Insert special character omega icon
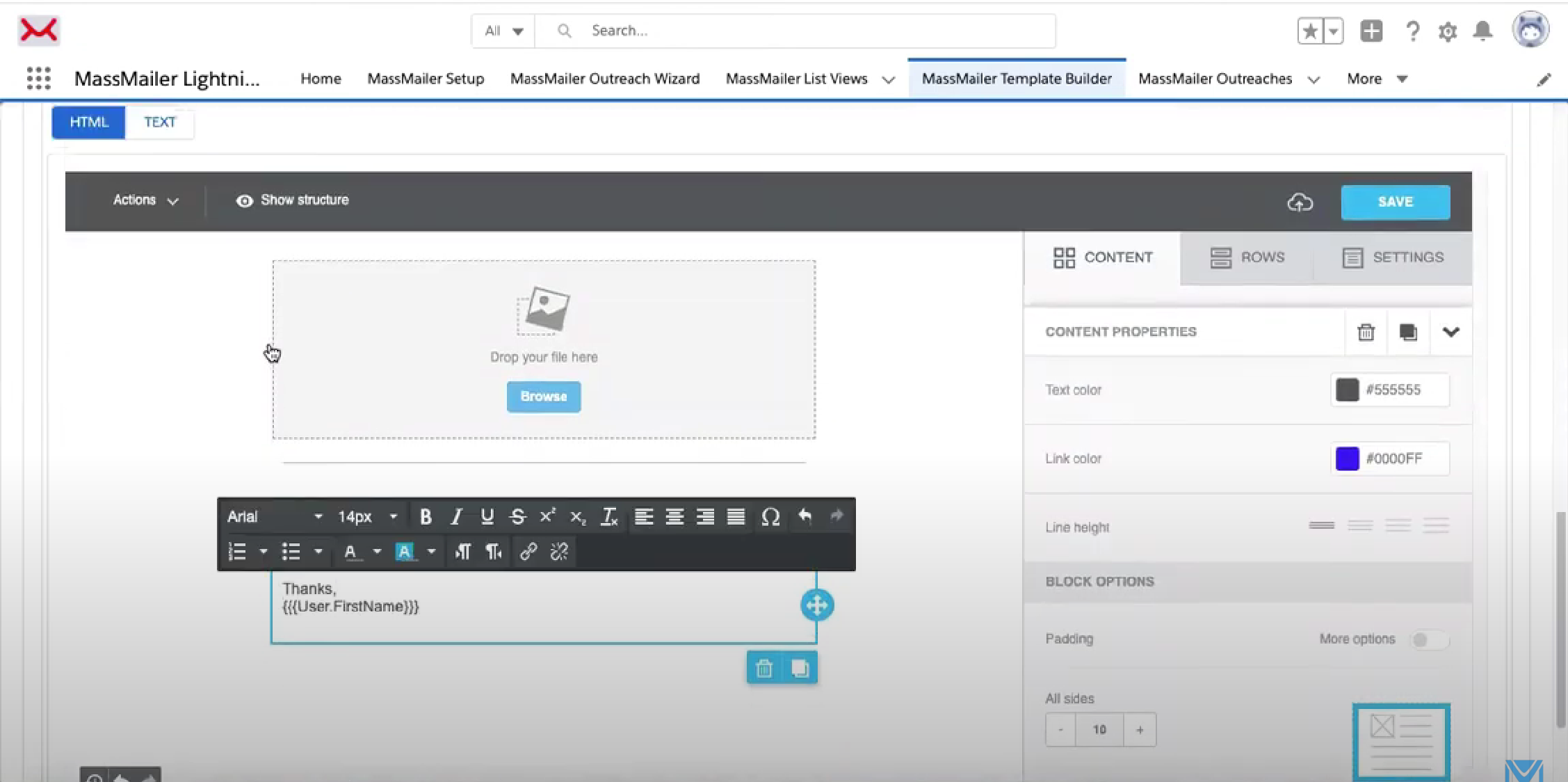 (x=770, y=517)
